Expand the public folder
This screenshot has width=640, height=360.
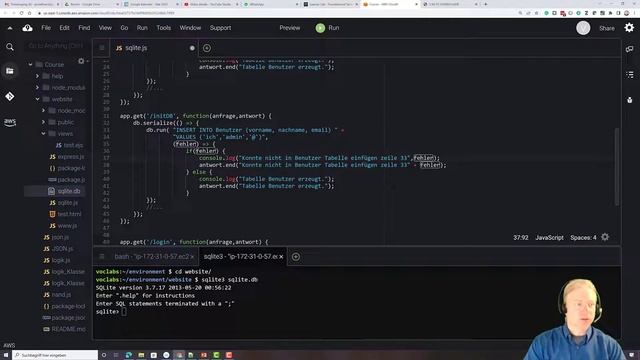click(43, 122)
